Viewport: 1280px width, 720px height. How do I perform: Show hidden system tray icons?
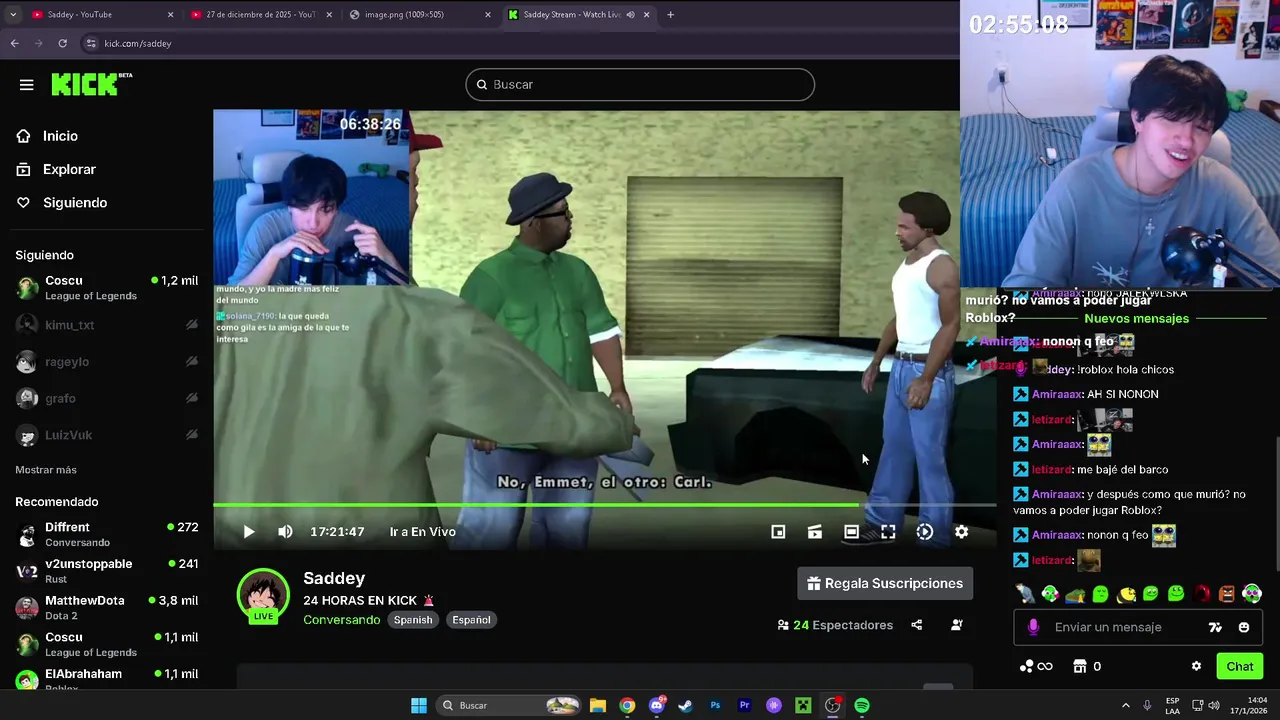click(x=1125, y=705)
